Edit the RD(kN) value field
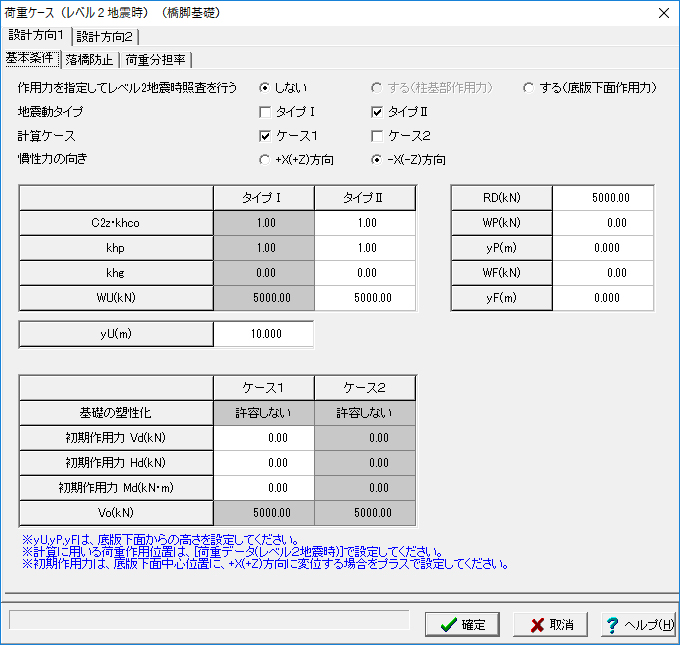The width and height of the screenshot is (680, 645). [603, 198]
